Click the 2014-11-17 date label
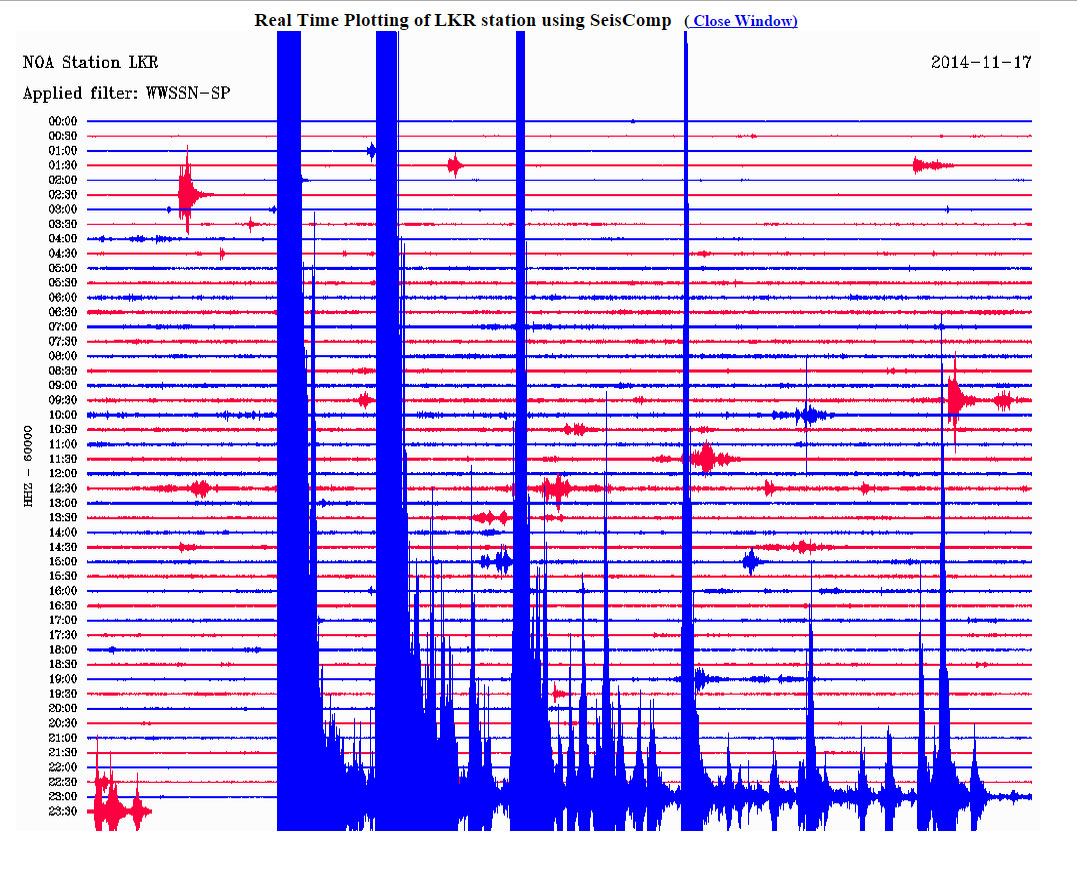 coord(981,62)
